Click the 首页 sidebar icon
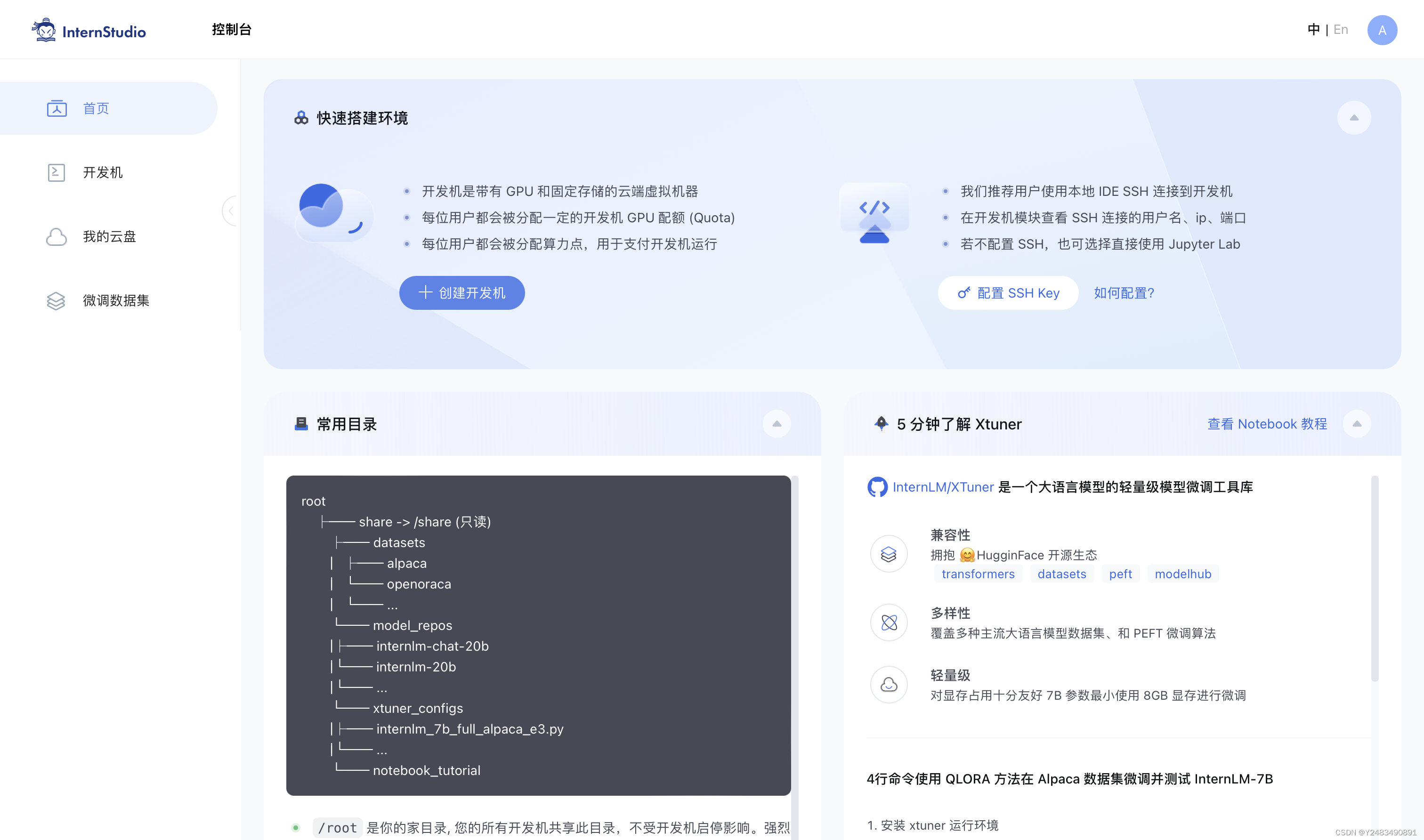This screenshot has height=840, width=1424. pyautogui.click(x=57, y=108)
